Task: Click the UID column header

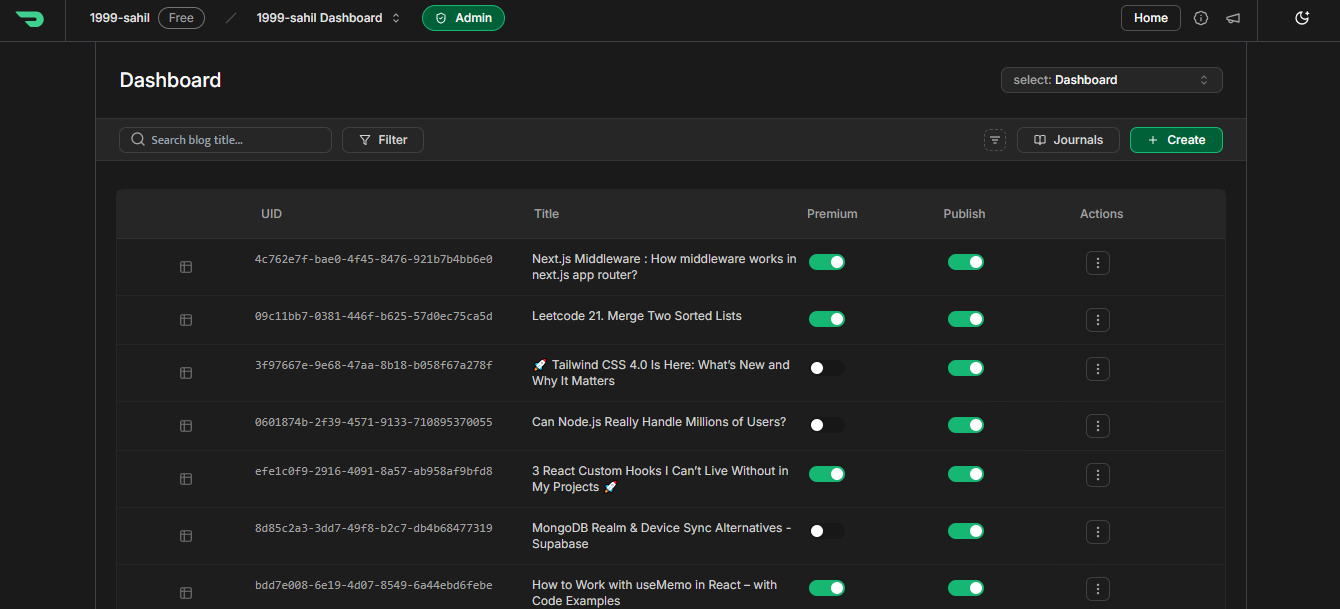Action: 271,214
